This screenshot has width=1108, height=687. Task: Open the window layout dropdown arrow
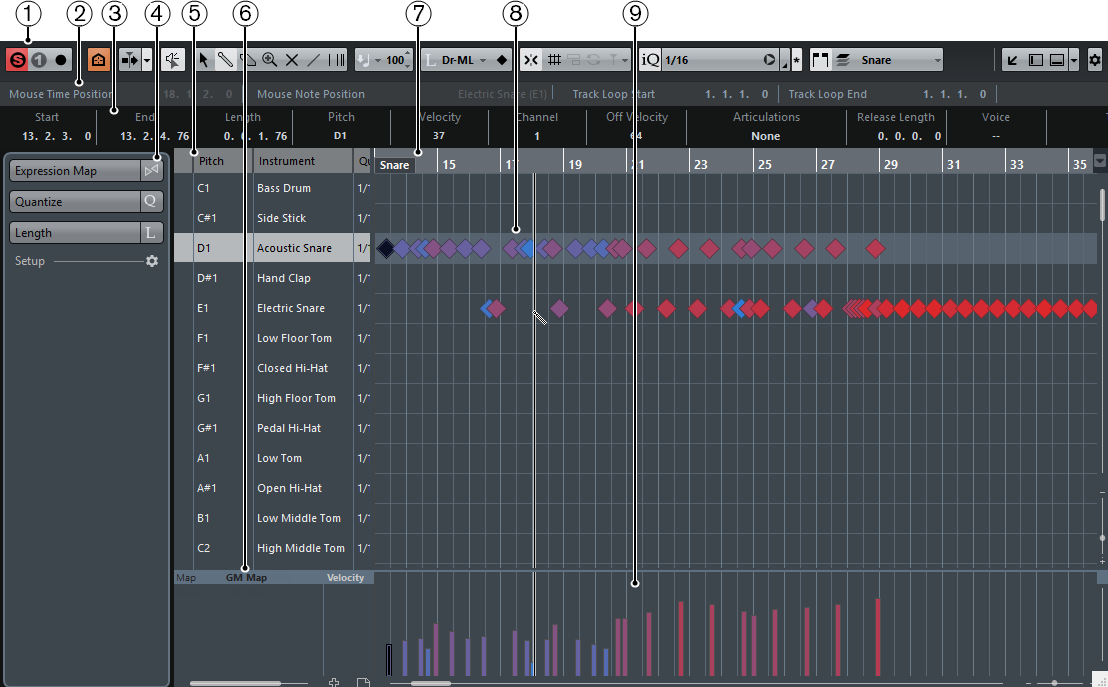pos(1074,60)
